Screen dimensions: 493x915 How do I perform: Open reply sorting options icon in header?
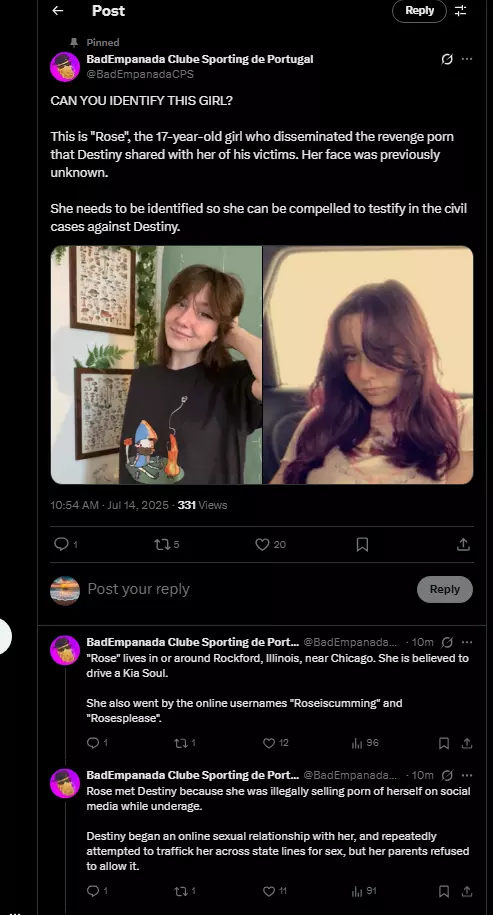click(x=461, y=11)
